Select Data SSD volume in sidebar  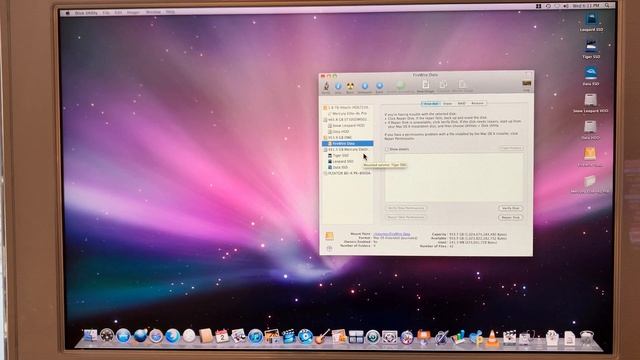347,167
